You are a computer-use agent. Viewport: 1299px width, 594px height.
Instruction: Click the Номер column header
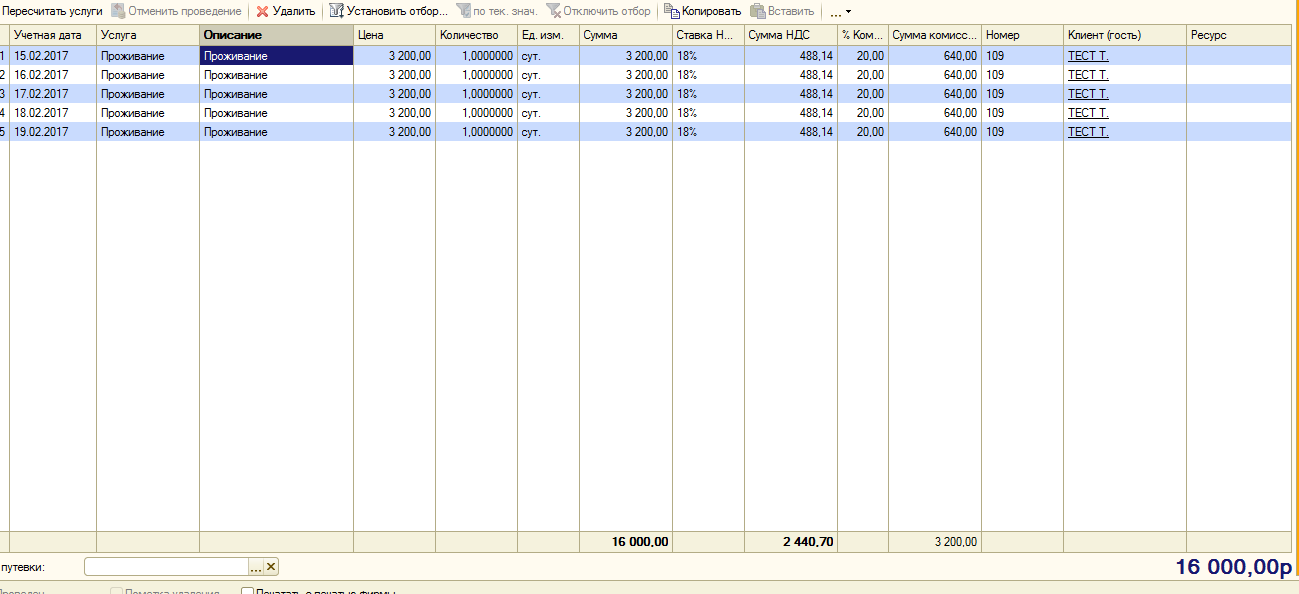coord(1022,35)
